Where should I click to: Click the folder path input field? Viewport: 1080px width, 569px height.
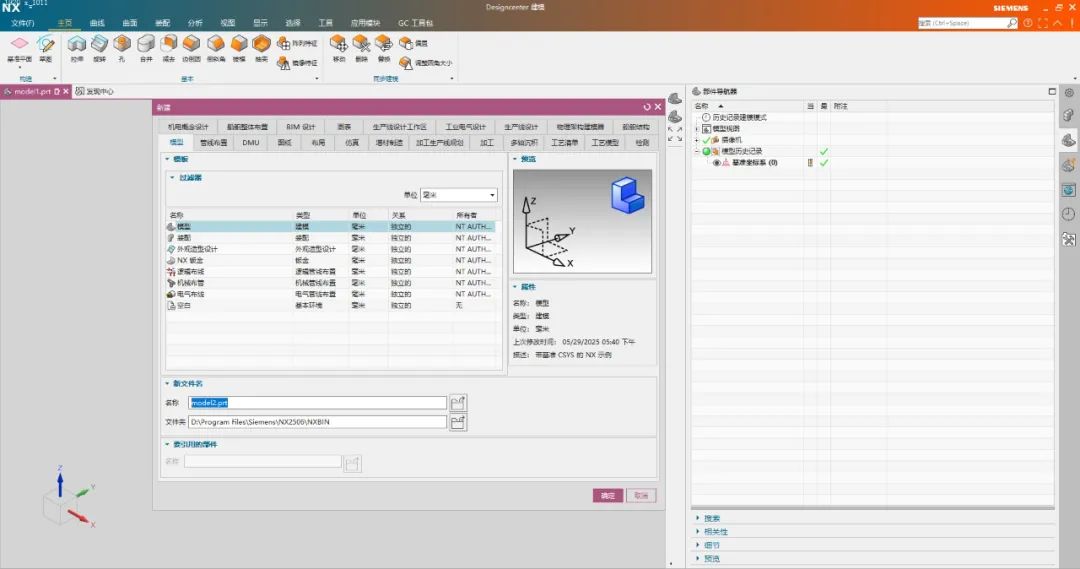[318, 422]
